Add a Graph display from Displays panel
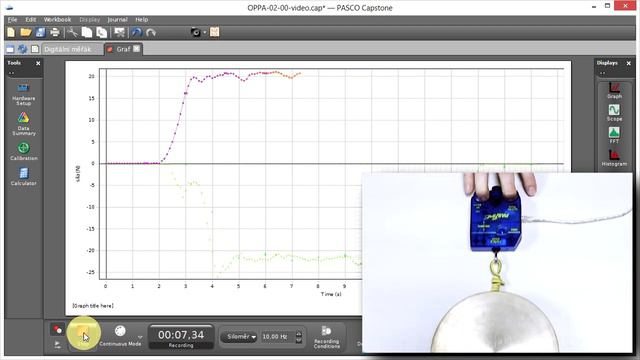Image resolution: width=640 pixels, height=360 pixels. point(614,90)
